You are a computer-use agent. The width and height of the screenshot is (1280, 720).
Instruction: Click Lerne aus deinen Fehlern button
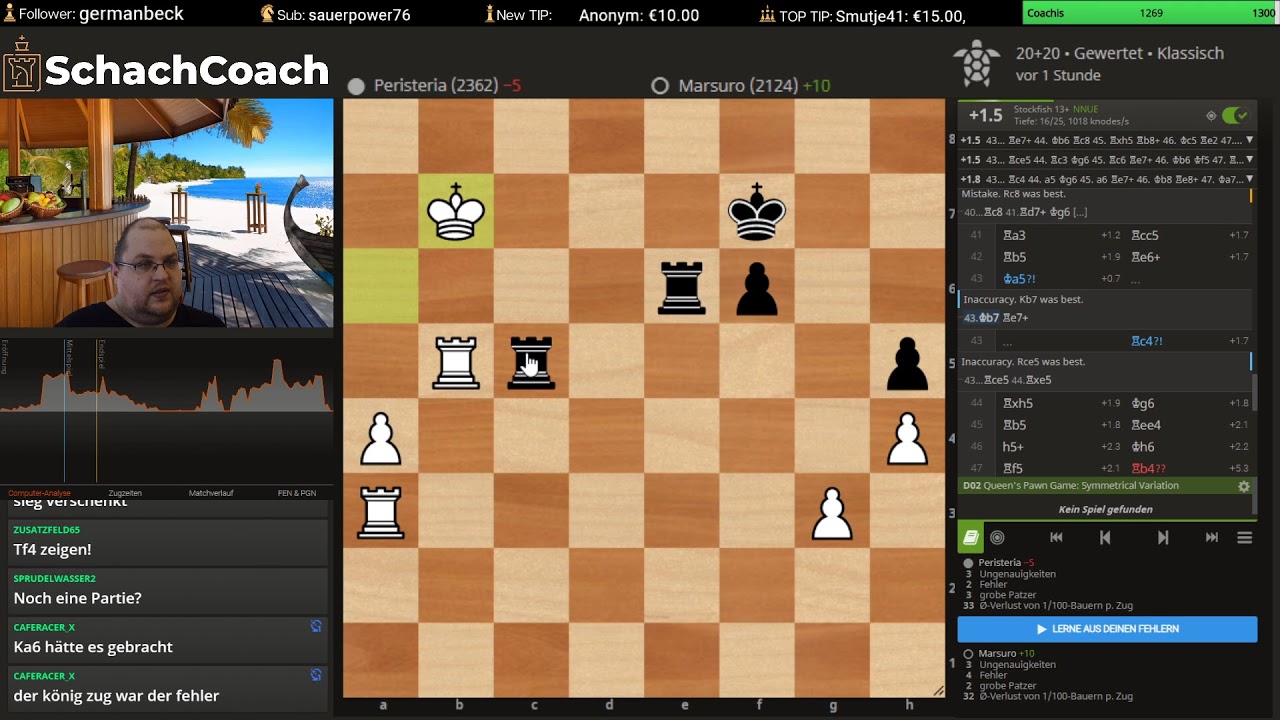(x=1107, y=629)
